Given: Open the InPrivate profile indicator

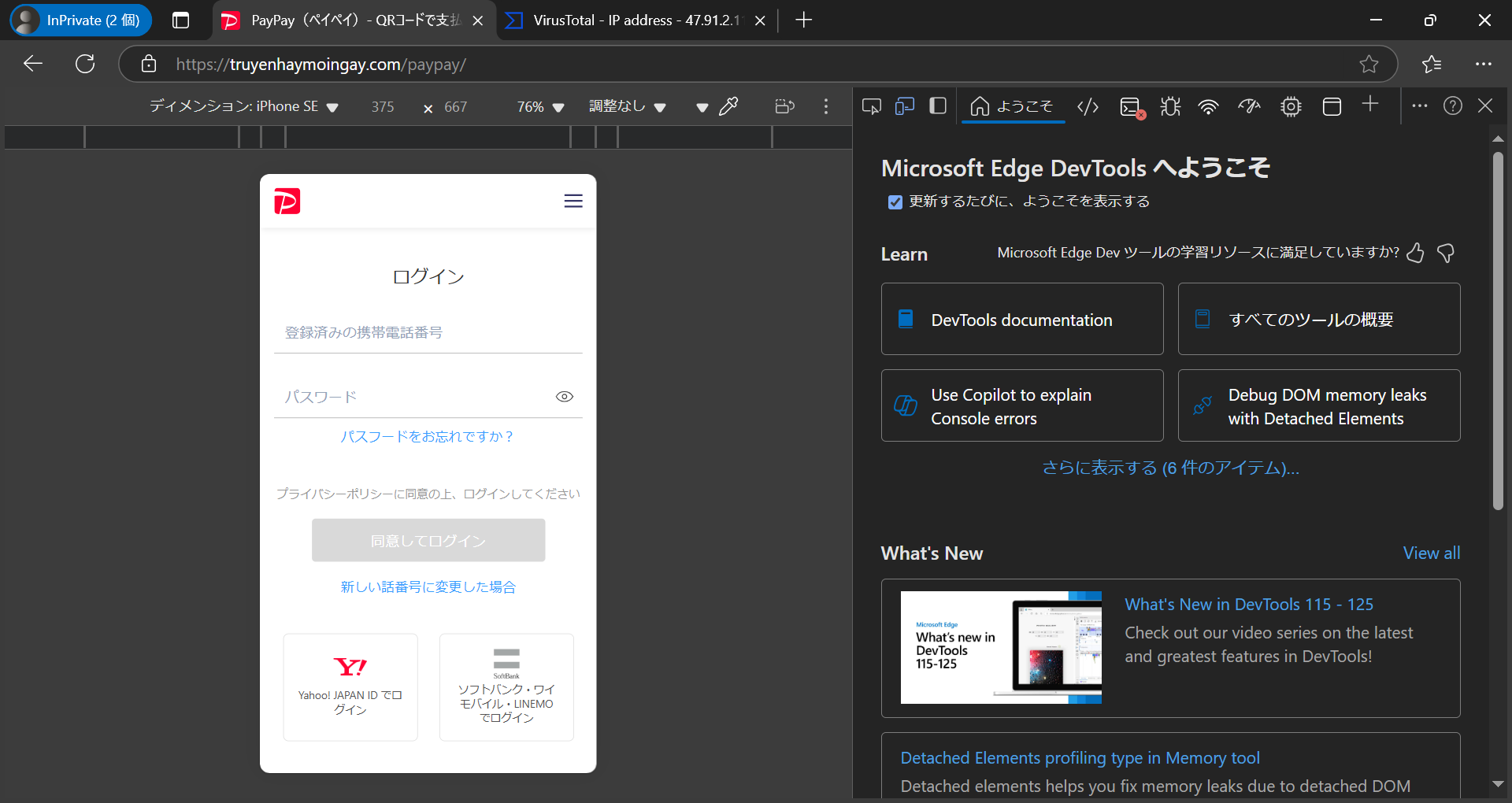Looking at the screenshot, I should coord(81,20).
